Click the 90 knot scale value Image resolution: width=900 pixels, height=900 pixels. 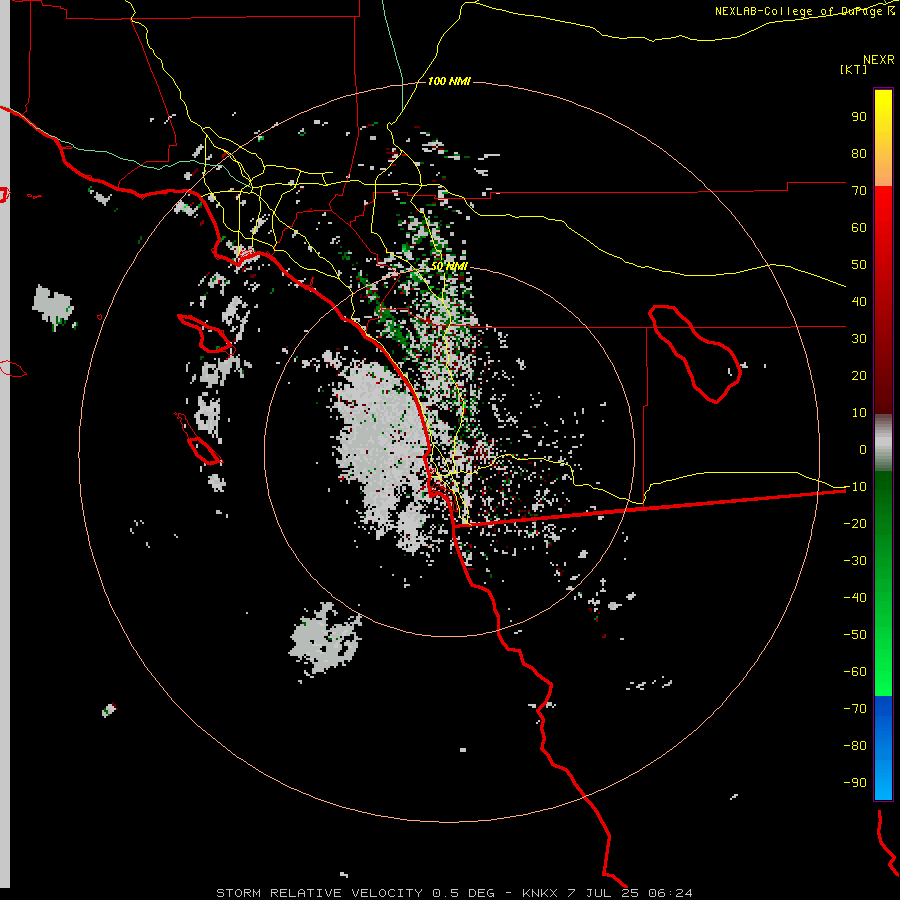tap(859, 117)
